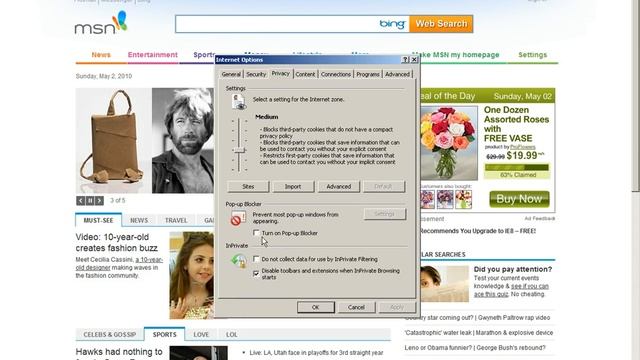
Task: Enable the Turn on Pop-up Blocker checkbox
Action: pyautogui.click(x=256, y=233)
